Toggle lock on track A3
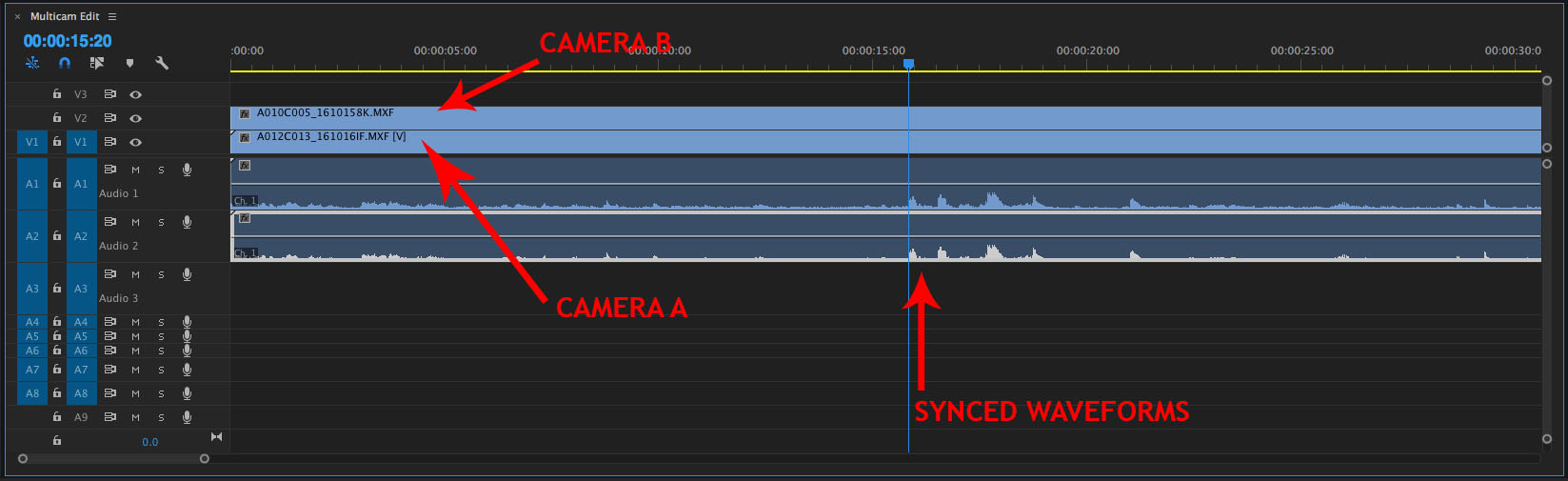Viewport: 1568px width, 481px height. coord(57,289)
